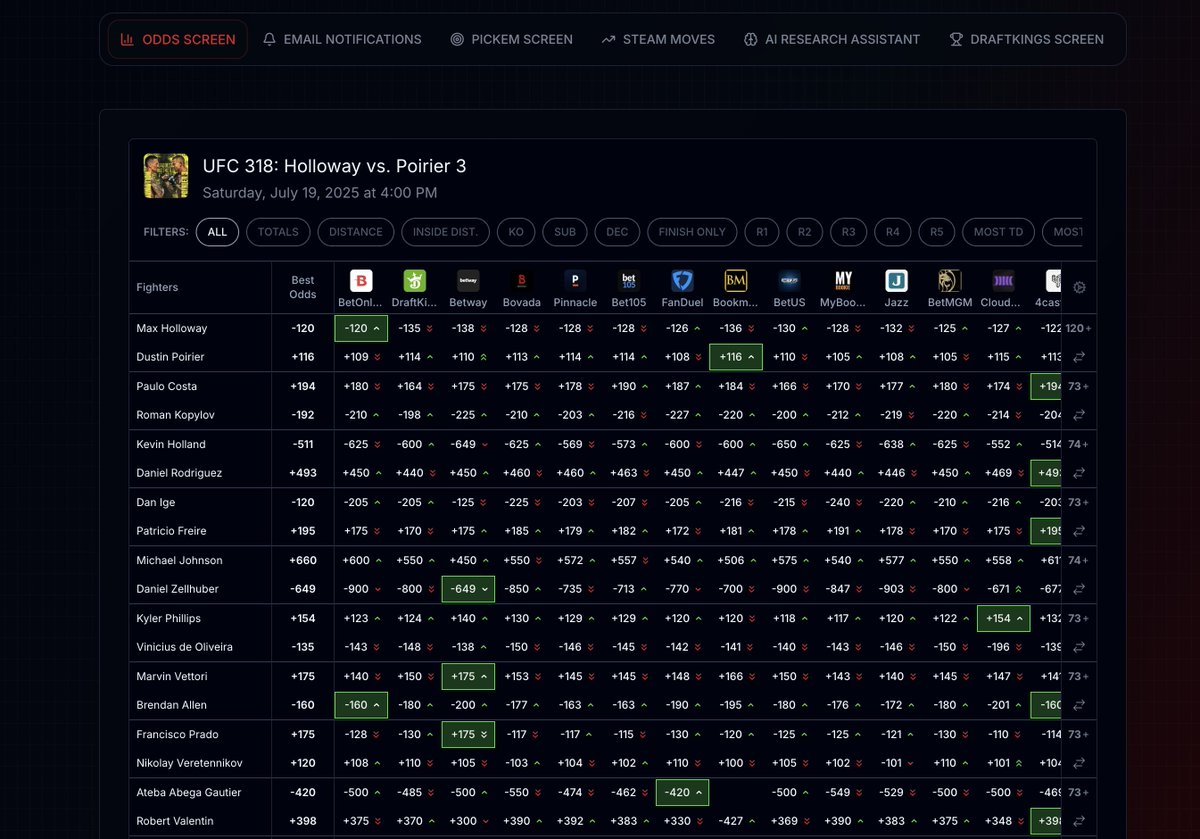Expand 73+ more markets for Francisco Prado

pyautogui.click(x=1079, y=734)
